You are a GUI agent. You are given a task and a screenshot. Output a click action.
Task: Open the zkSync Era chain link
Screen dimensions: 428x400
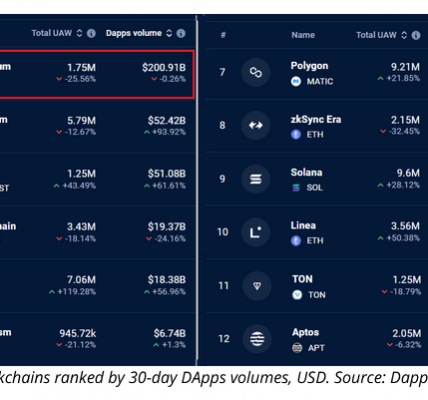316,119
